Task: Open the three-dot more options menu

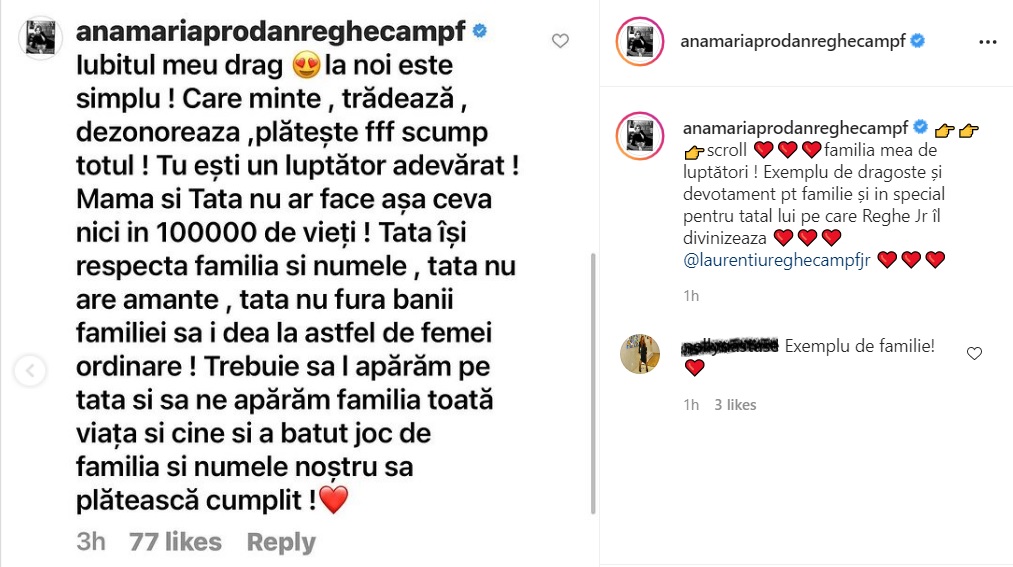Action: tap(987, 42)
